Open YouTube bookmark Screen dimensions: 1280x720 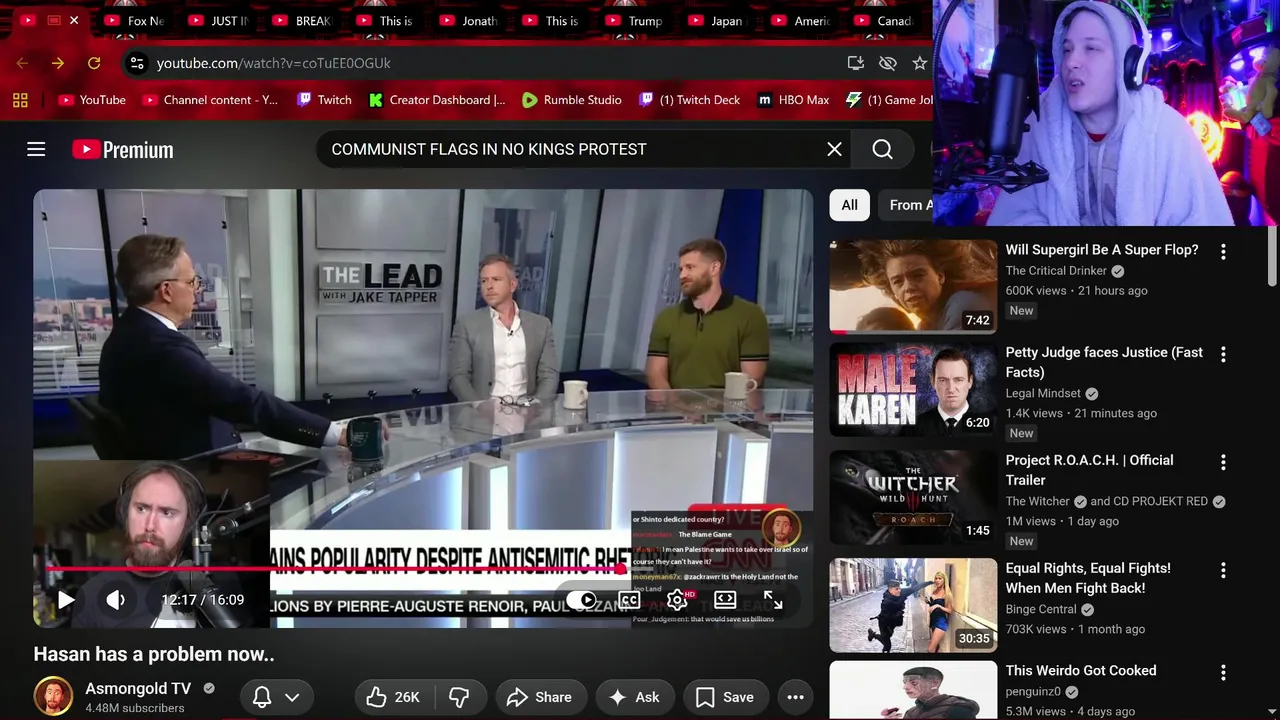coord(92,100)
